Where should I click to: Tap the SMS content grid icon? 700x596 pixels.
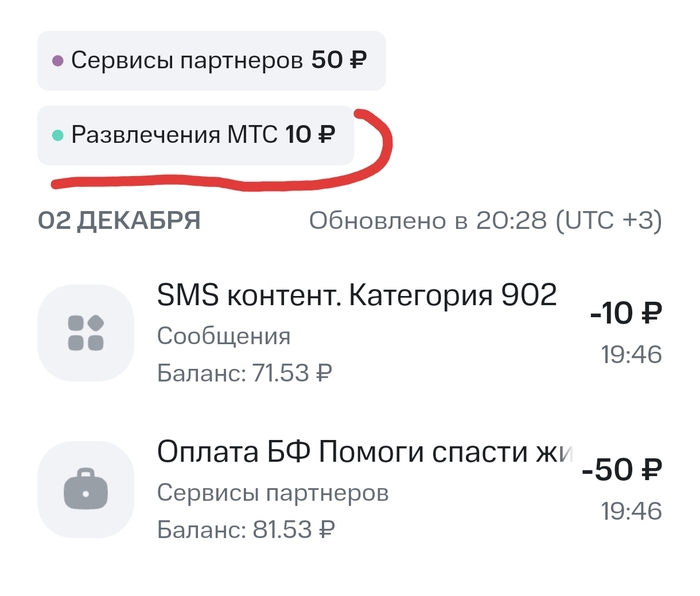[85, 333]
